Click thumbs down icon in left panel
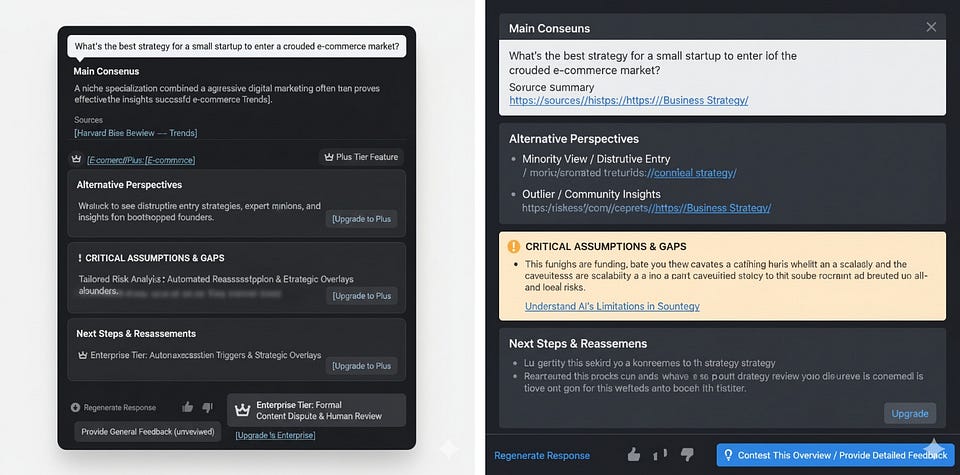The image size is (960, 475). point(208,407)
